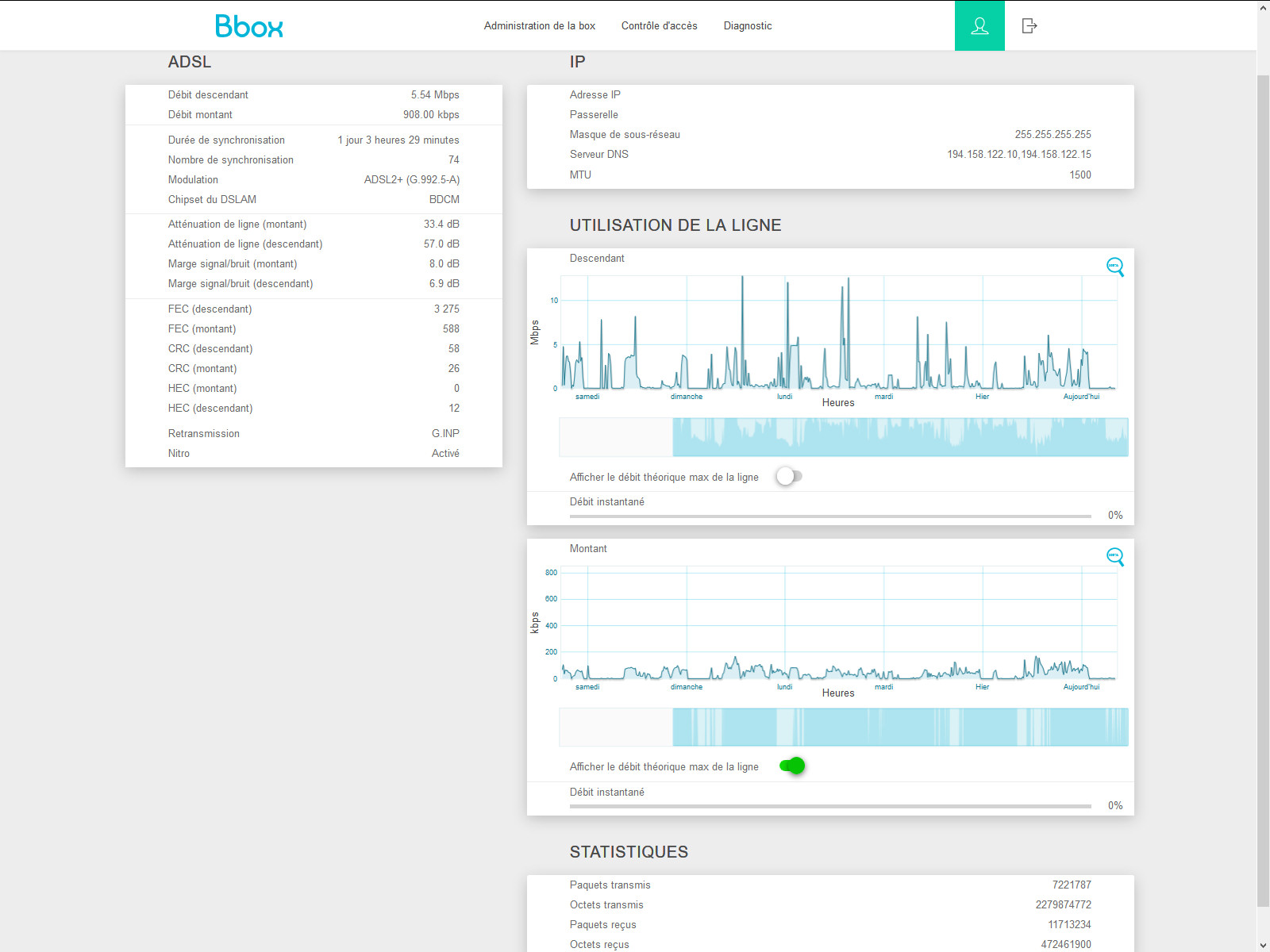This screenshot has height=952, width=1270.
Task: Click the Descendant débit instantané progress bar
Action: point(830,516)
